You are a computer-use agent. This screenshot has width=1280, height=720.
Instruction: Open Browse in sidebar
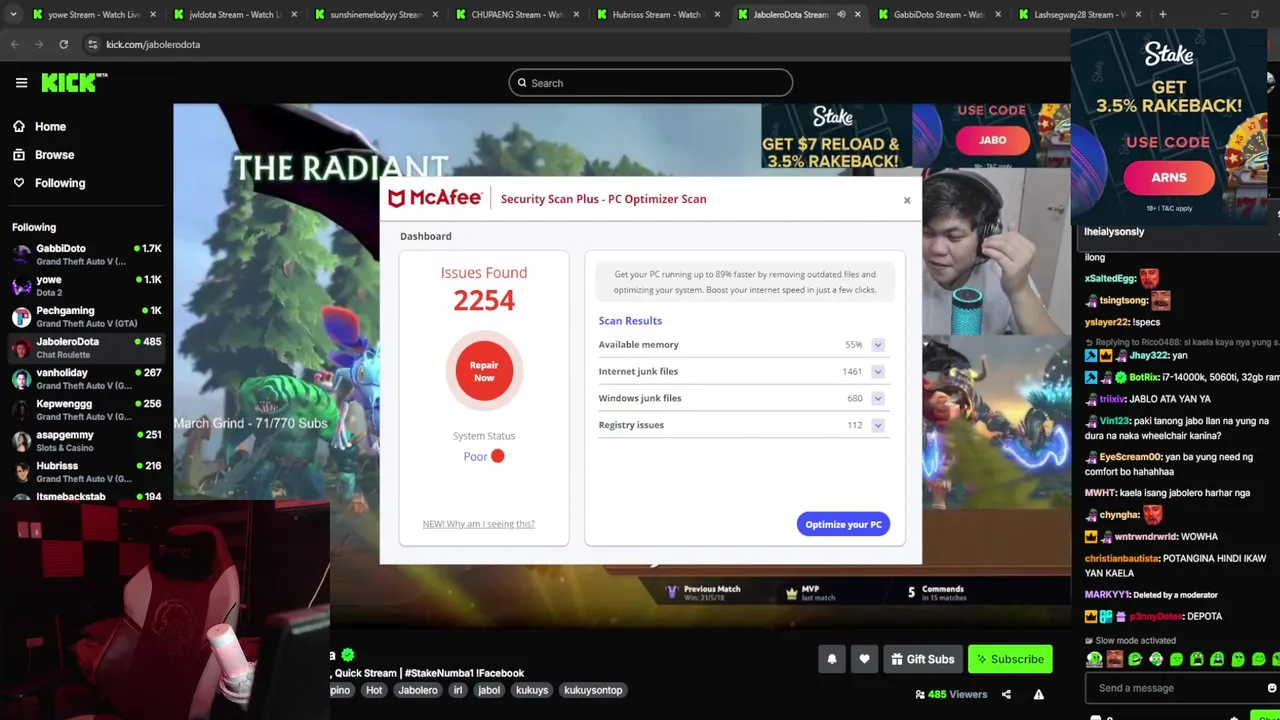(42, 155)
